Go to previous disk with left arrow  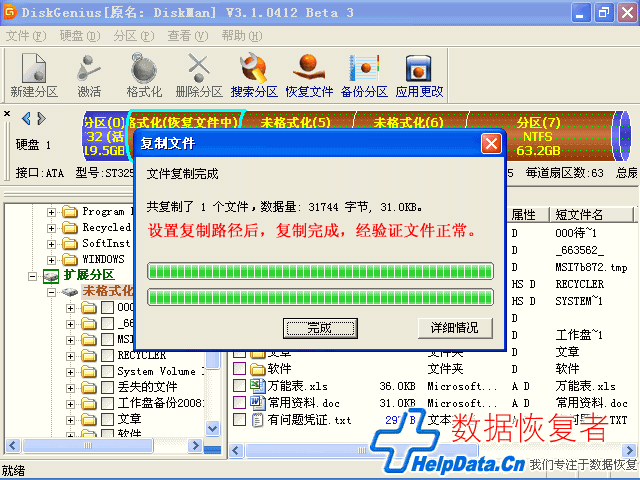pyautogui.click(x=27, y=119)
